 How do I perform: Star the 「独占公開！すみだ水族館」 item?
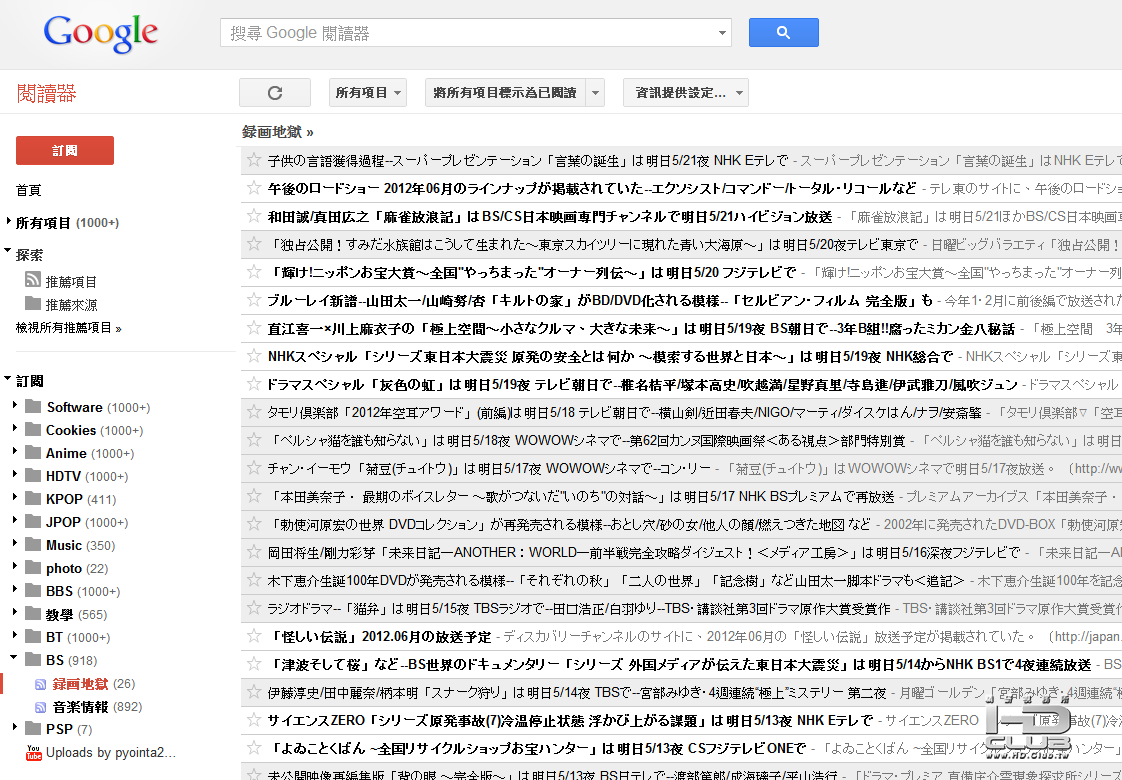point(253,243)
